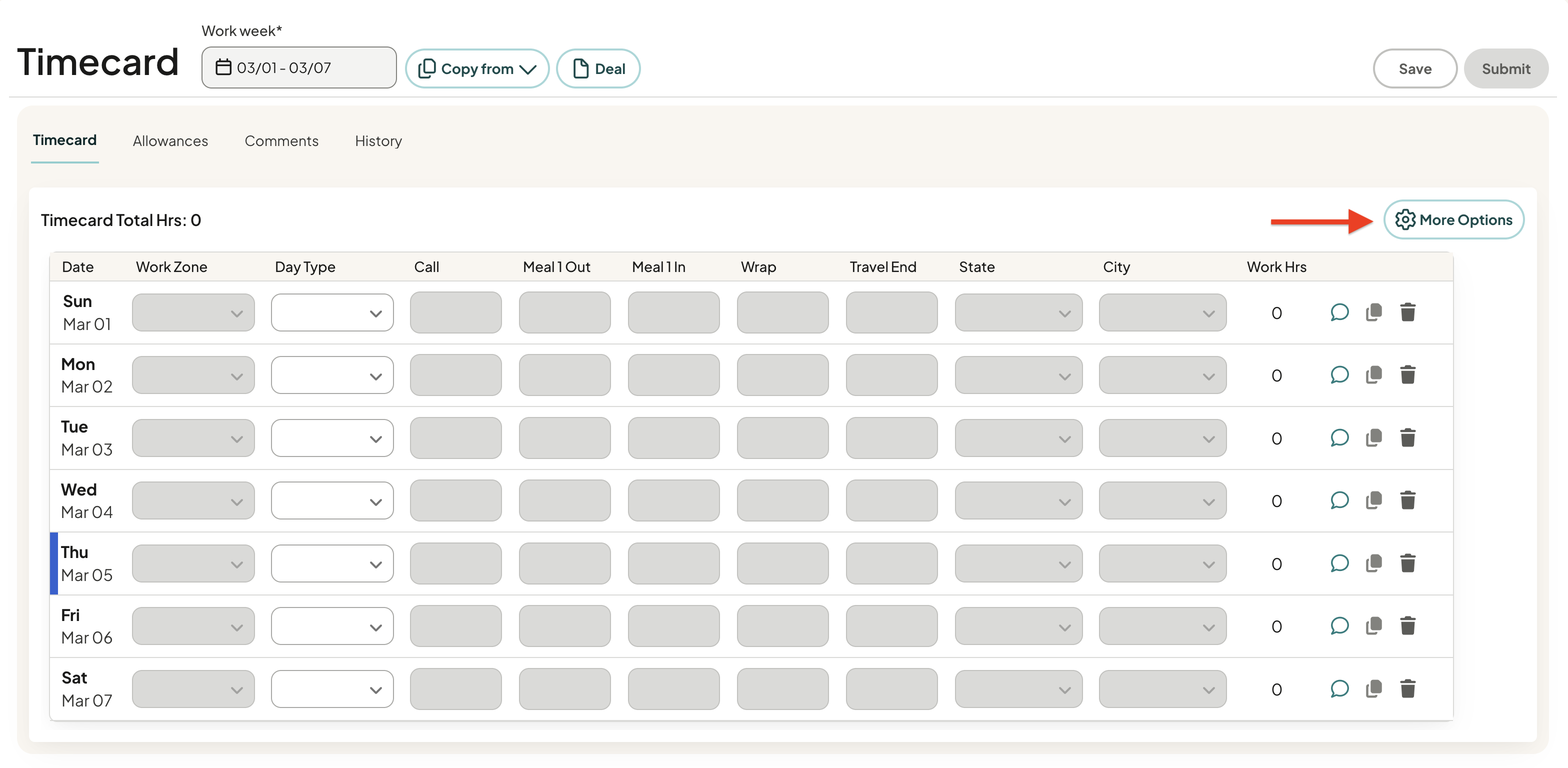Open the Deal document button
The image size is (1568, 768).
tap(598, 69)
